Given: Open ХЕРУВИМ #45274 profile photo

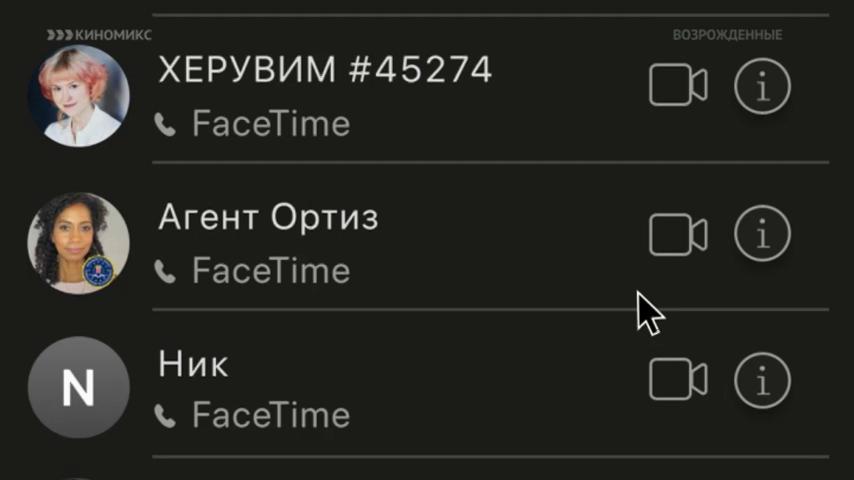Looking at the screenshot, I should (x=78, y=96).
